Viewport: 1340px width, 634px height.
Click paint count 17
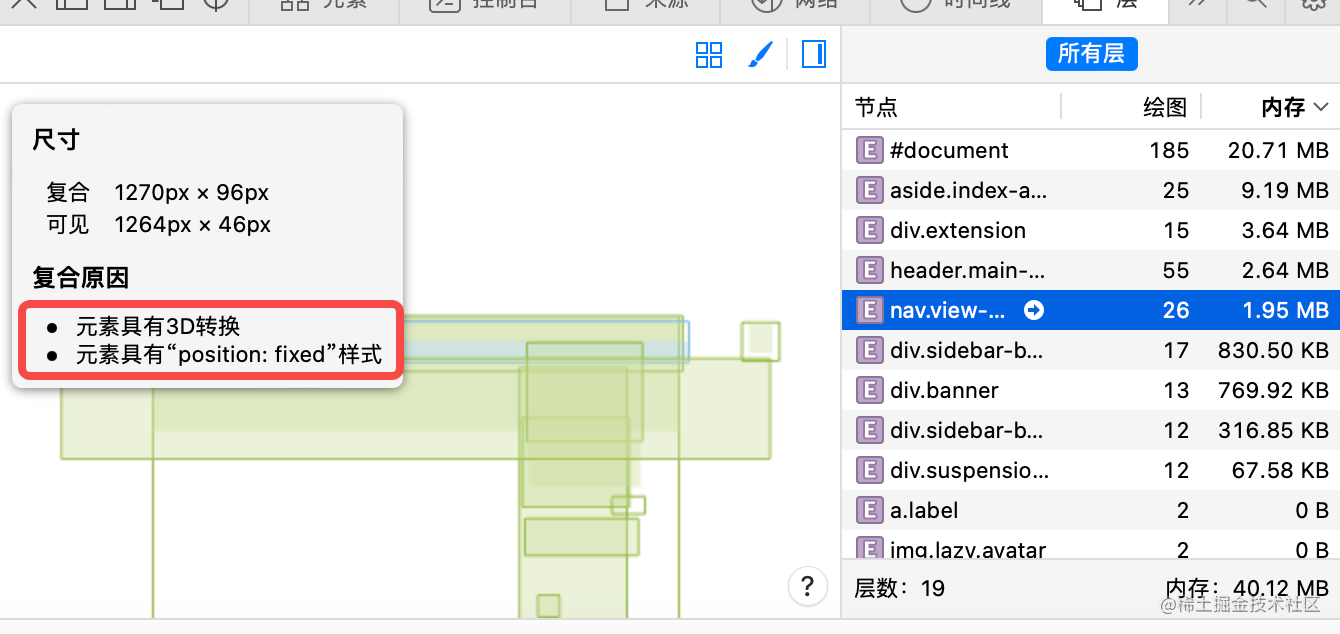click(1176, 350)
